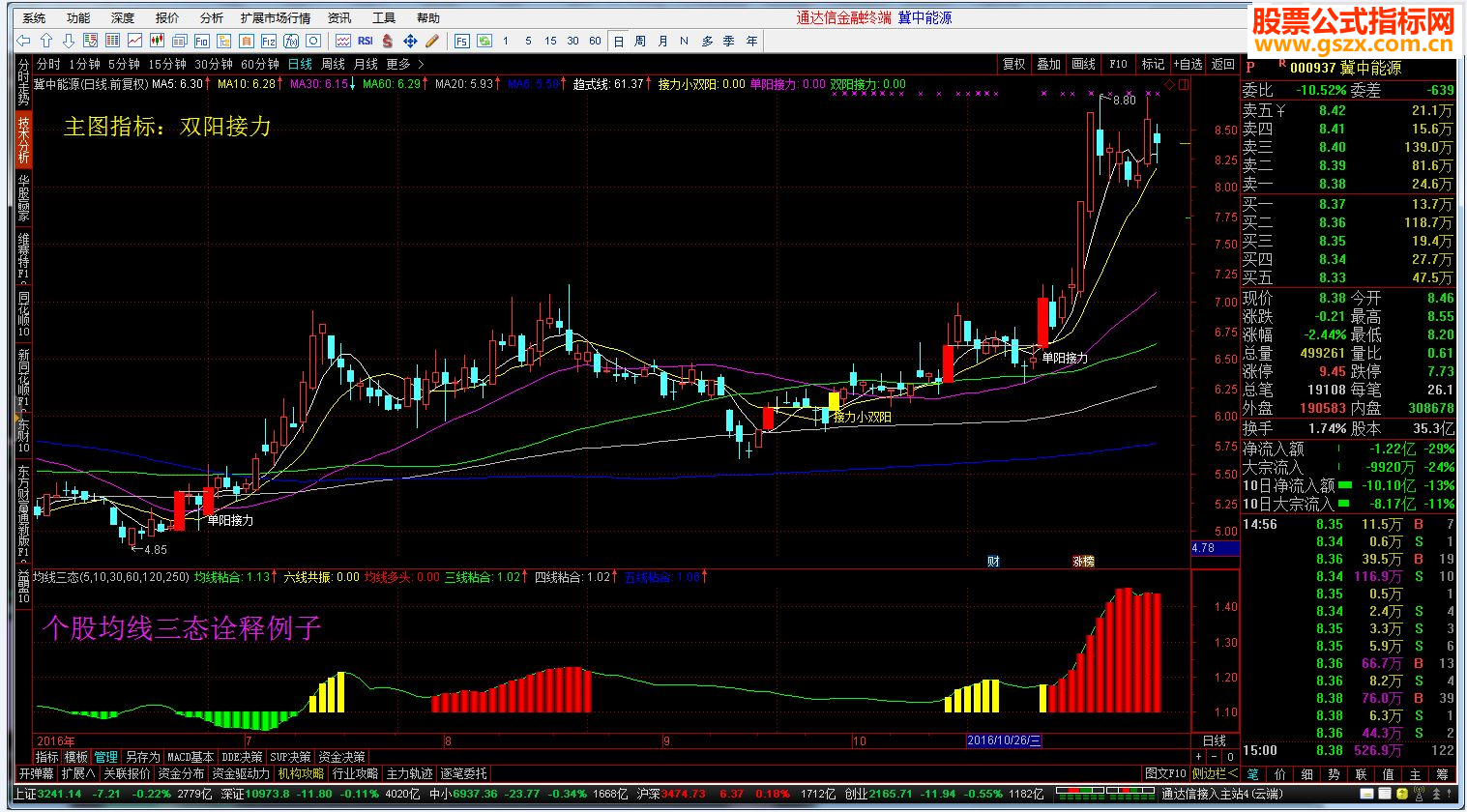This screenshot has width=1467, height=812.
Task: Open the 扩展市场行情 menu
Action: click(x=276, y=17)
